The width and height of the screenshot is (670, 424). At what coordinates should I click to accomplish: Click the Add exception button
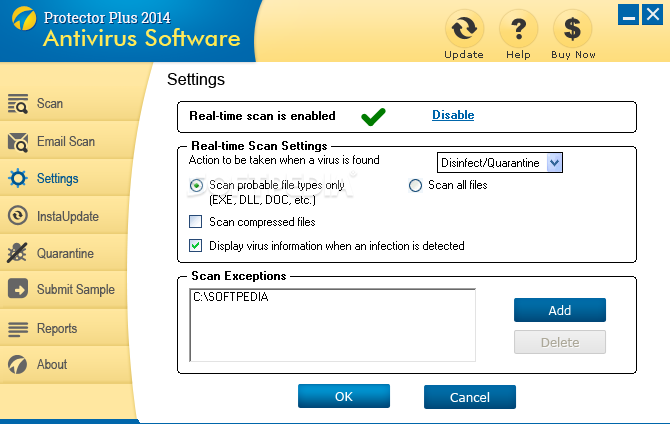click(560, 310)
